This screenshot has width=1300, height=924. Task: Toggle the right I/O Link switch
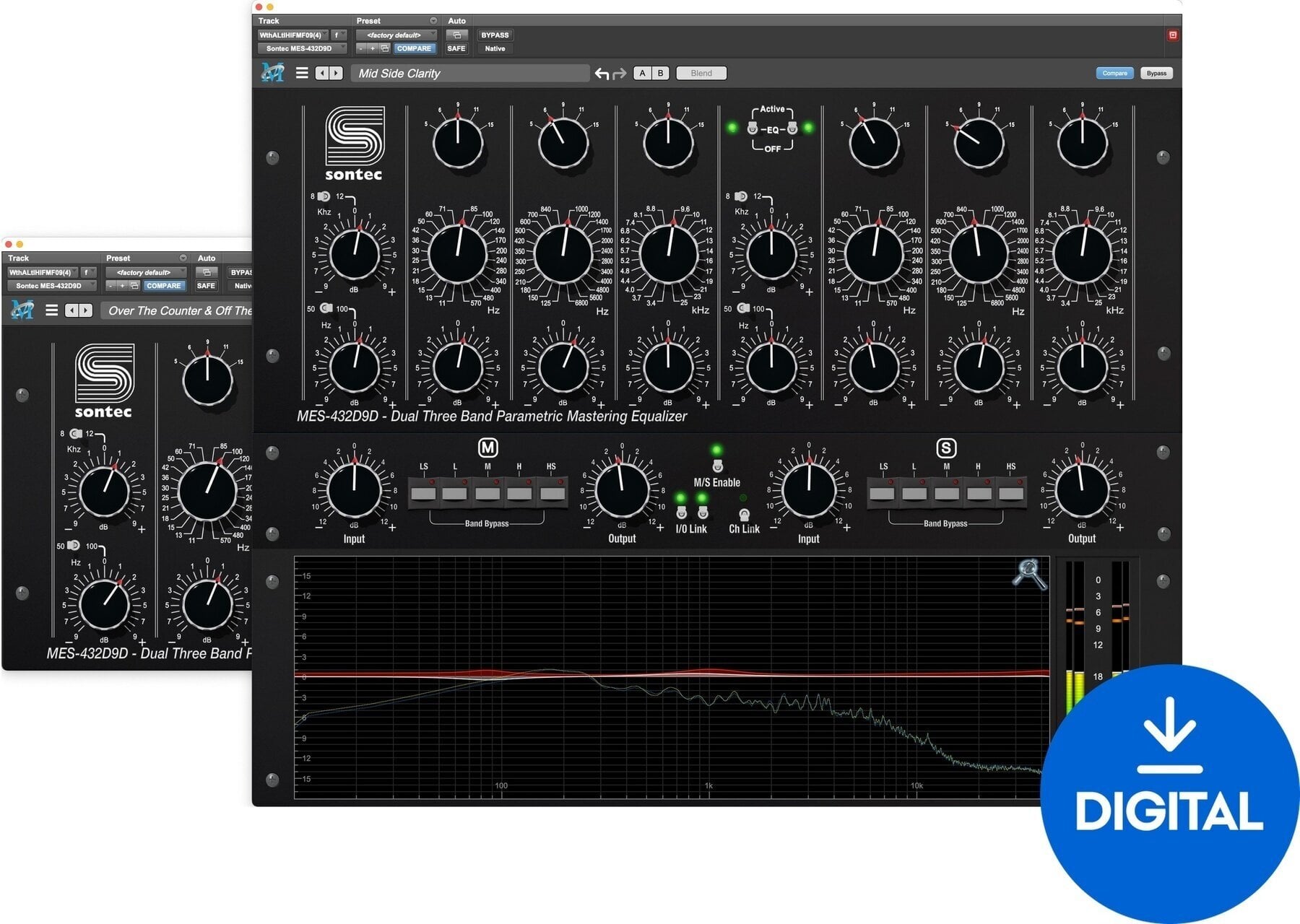tap(703, 512)
